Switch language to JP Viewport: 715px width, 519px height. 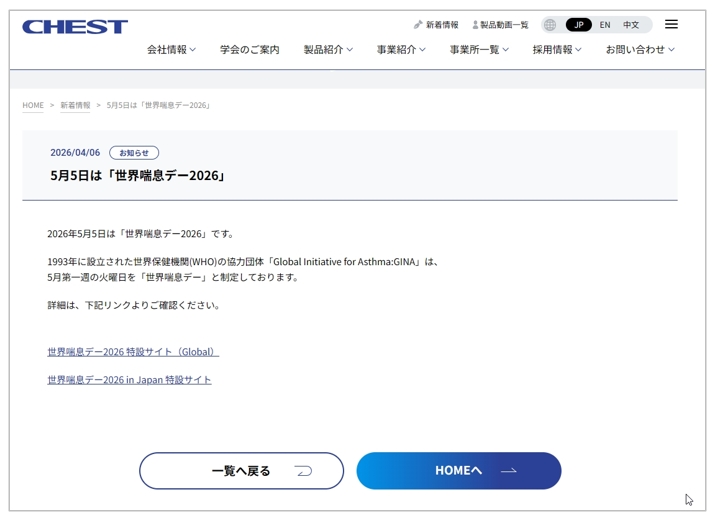click(x=578, y=25)
